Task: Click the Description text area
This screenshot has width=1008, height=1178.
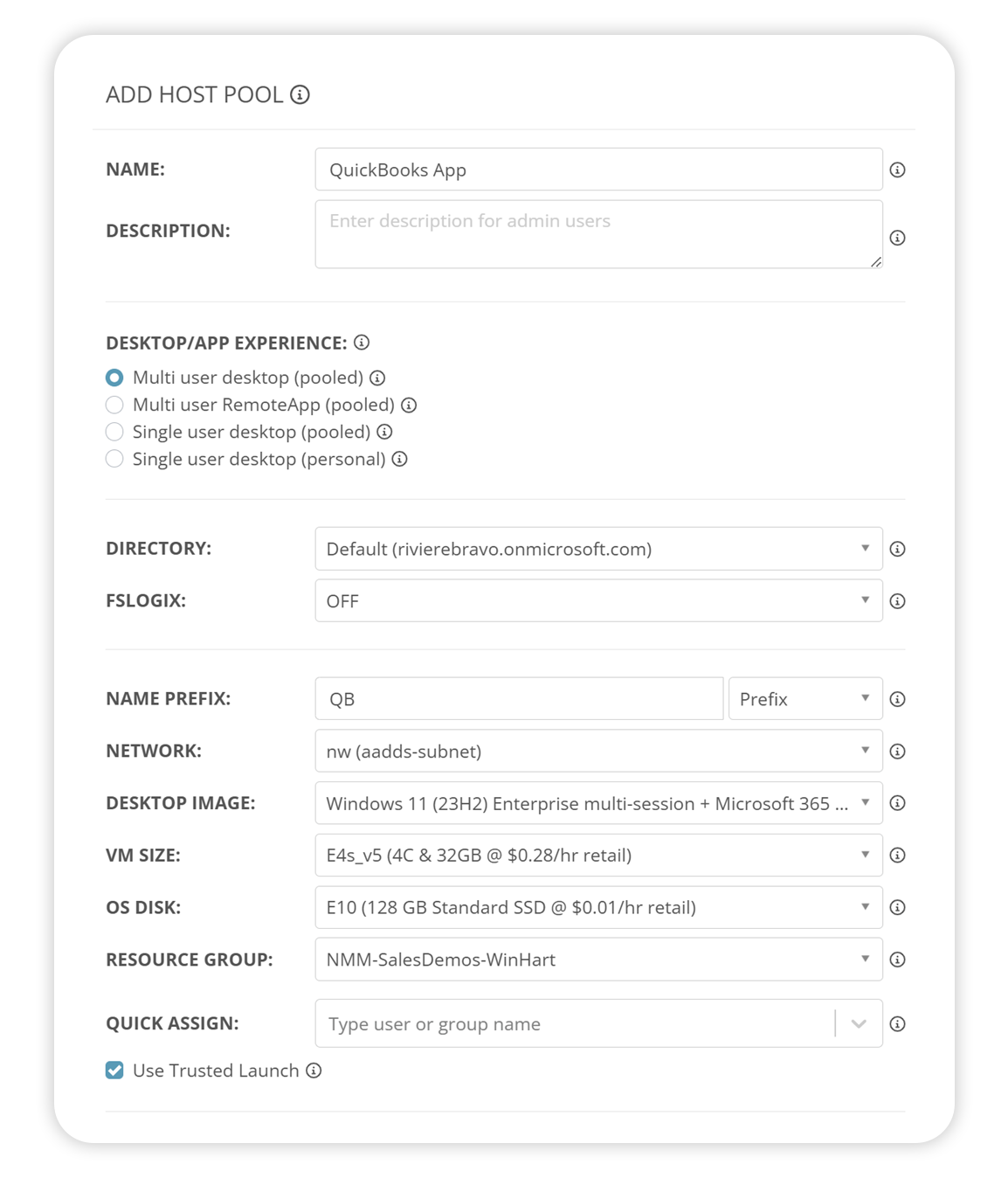Action: coord(598,234)
